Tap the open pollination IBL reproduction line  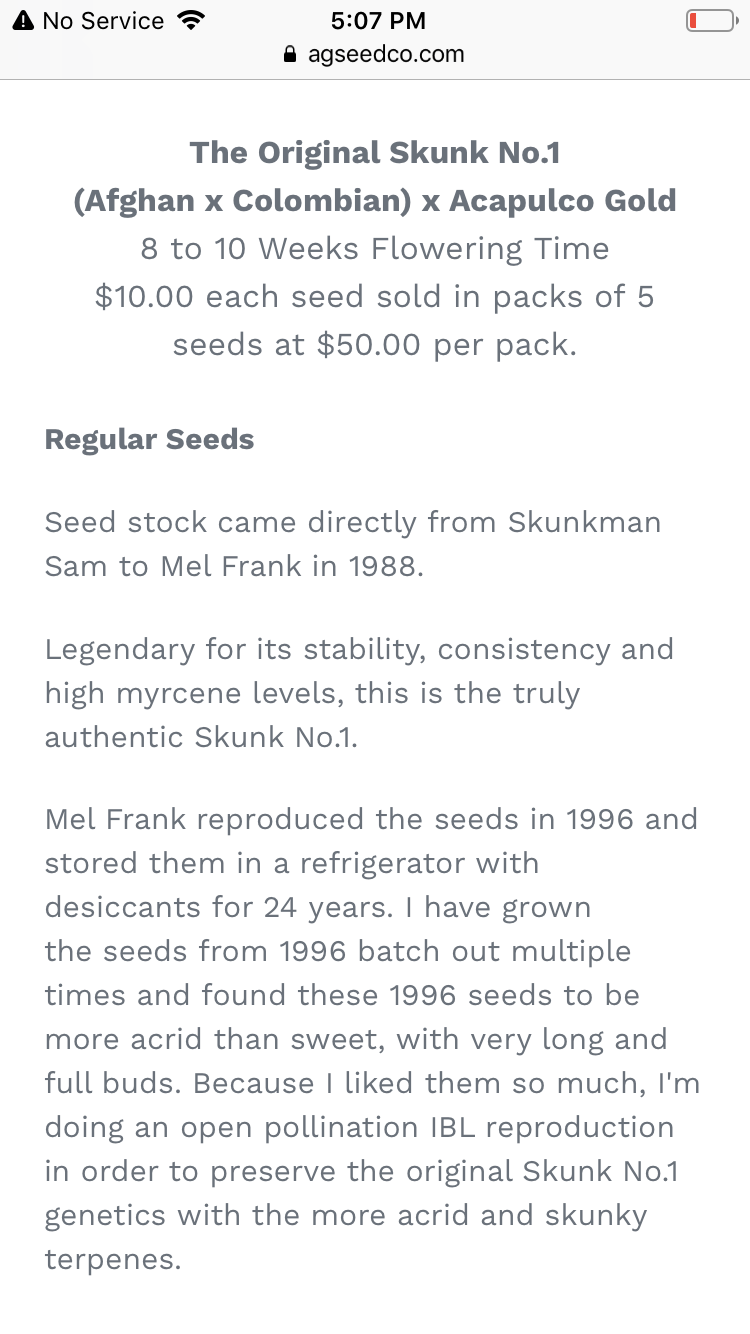tap(359, 1127)
